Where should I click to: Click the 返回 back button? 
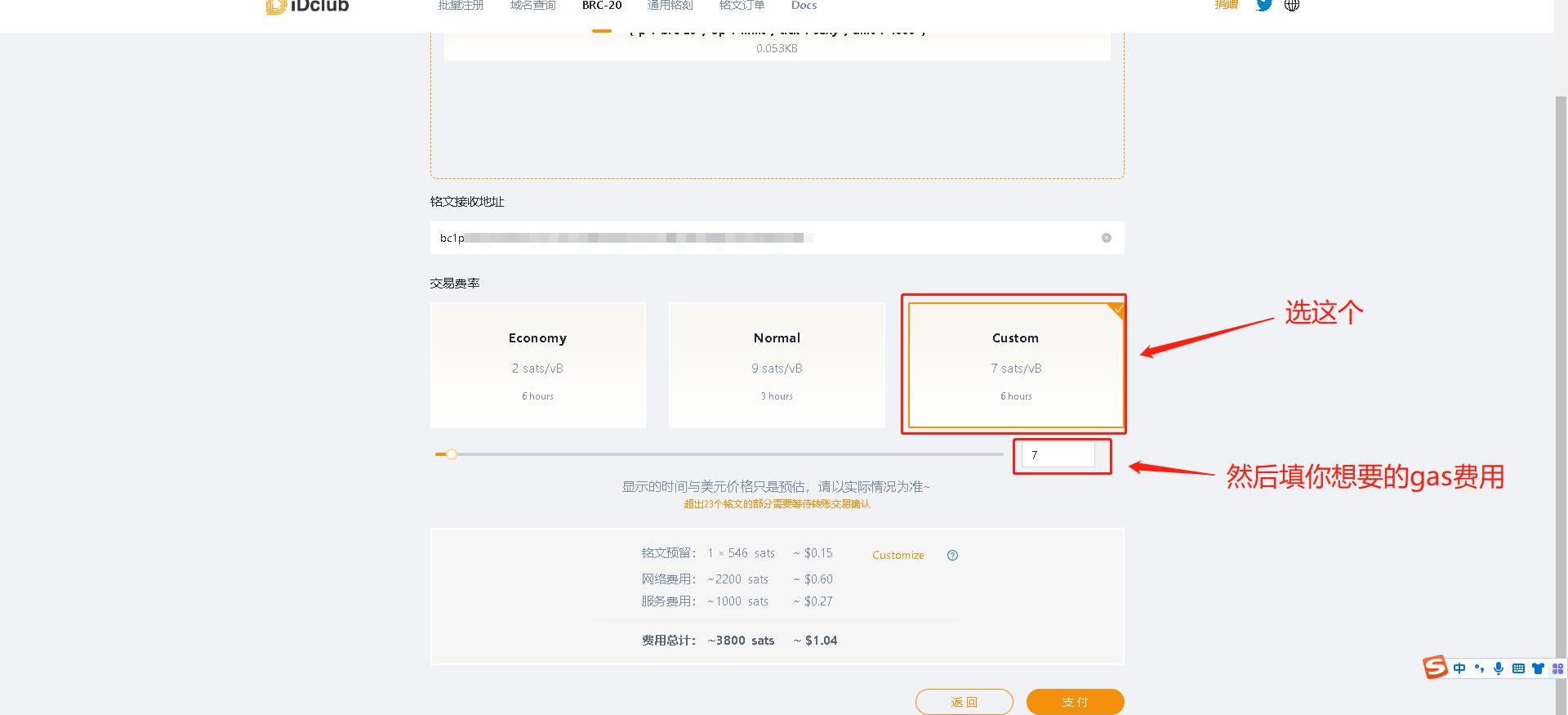coord(964,702)
